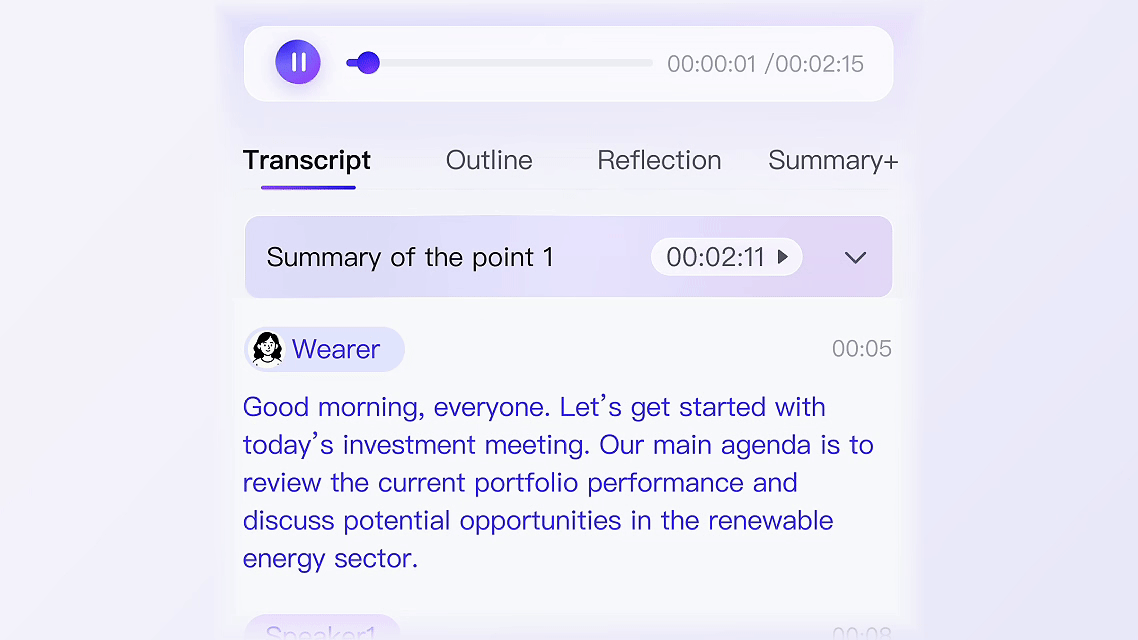Jump to the 00:05 transcript timestamp

point(861,349)
